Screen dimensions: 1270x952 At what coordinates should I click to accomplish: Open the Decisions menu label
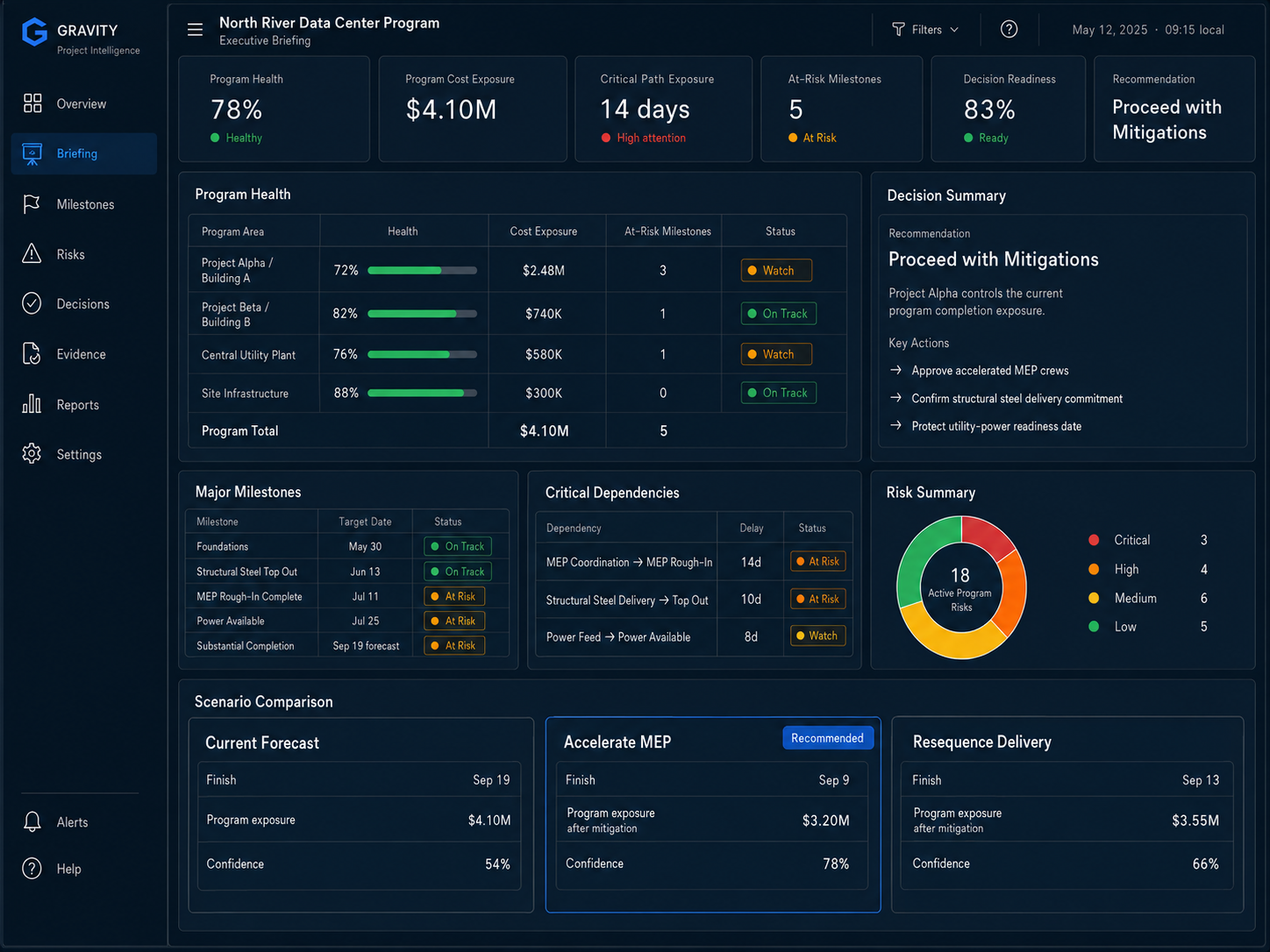(x=83, y=304)
